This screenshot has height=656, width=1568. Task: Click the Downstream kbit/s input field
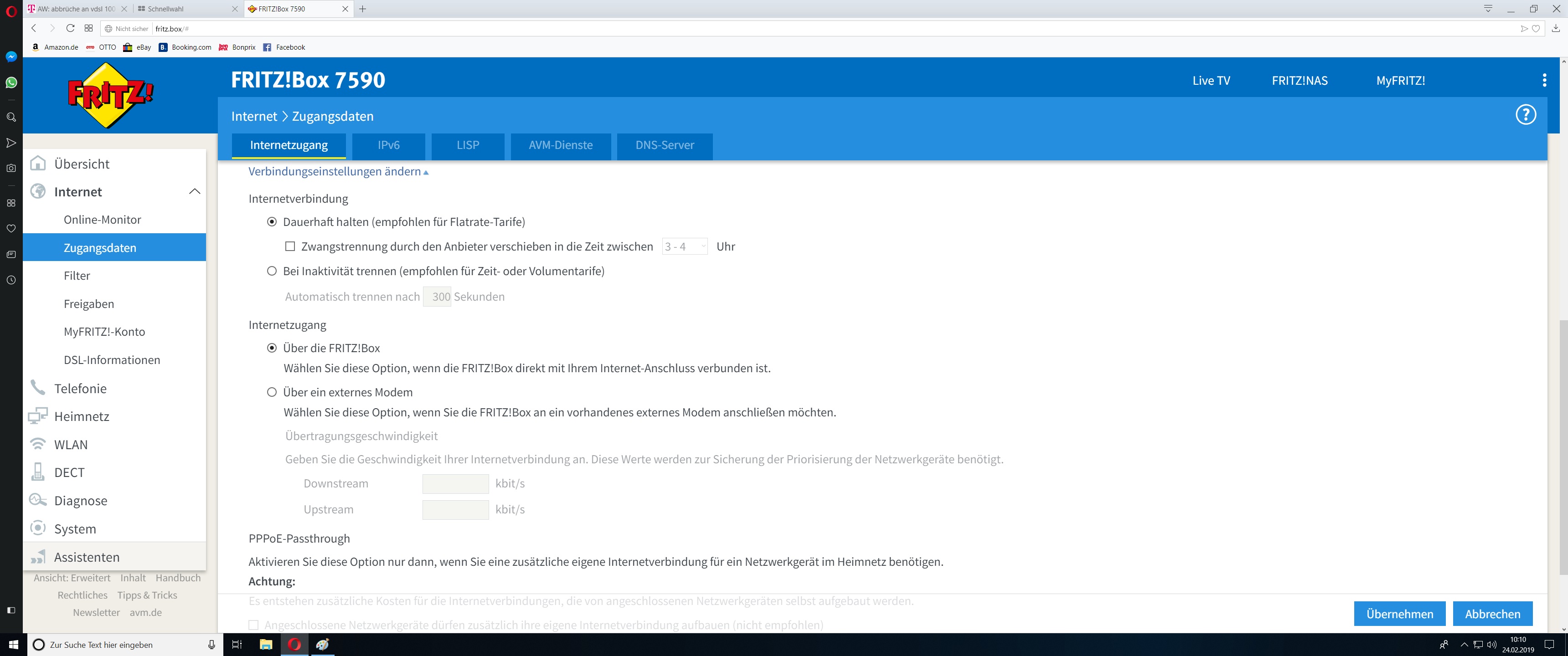[455, 483]
